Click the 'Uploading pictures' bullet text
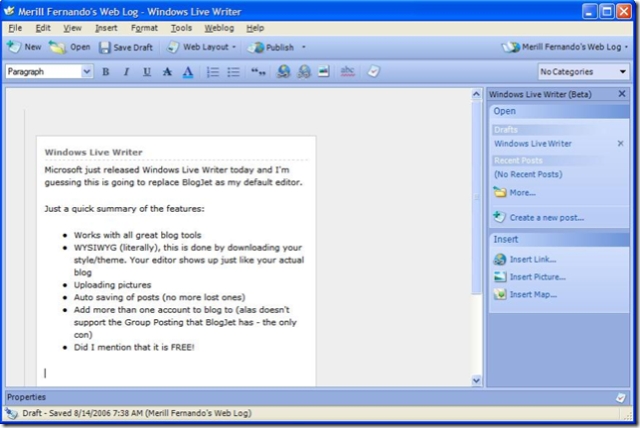The height and width of the screenshot is (428, 640). point(112,285)
